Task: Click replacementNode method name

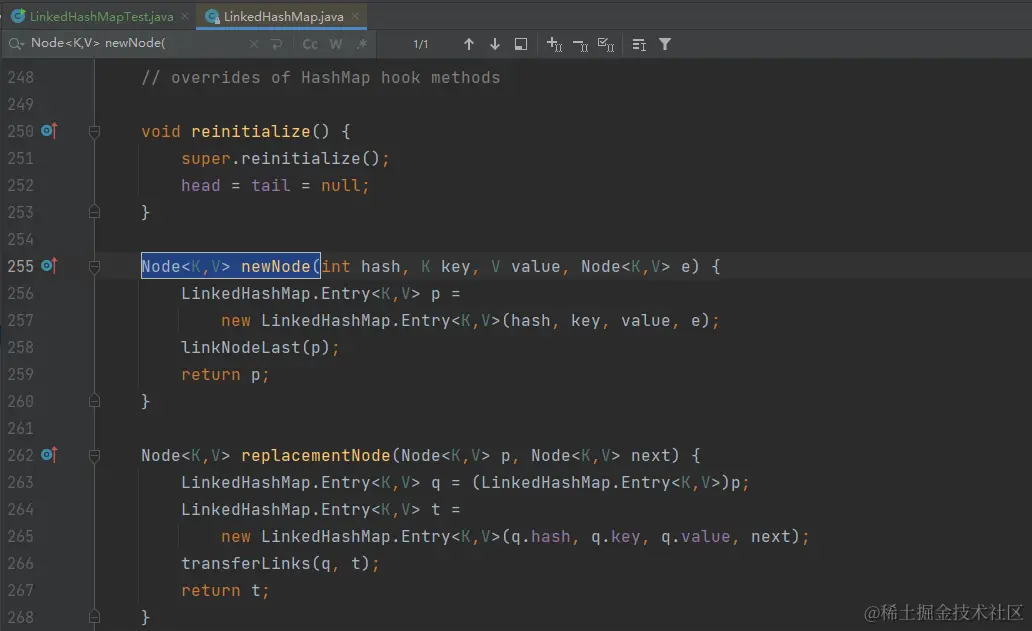Action: tap(315, 455)
